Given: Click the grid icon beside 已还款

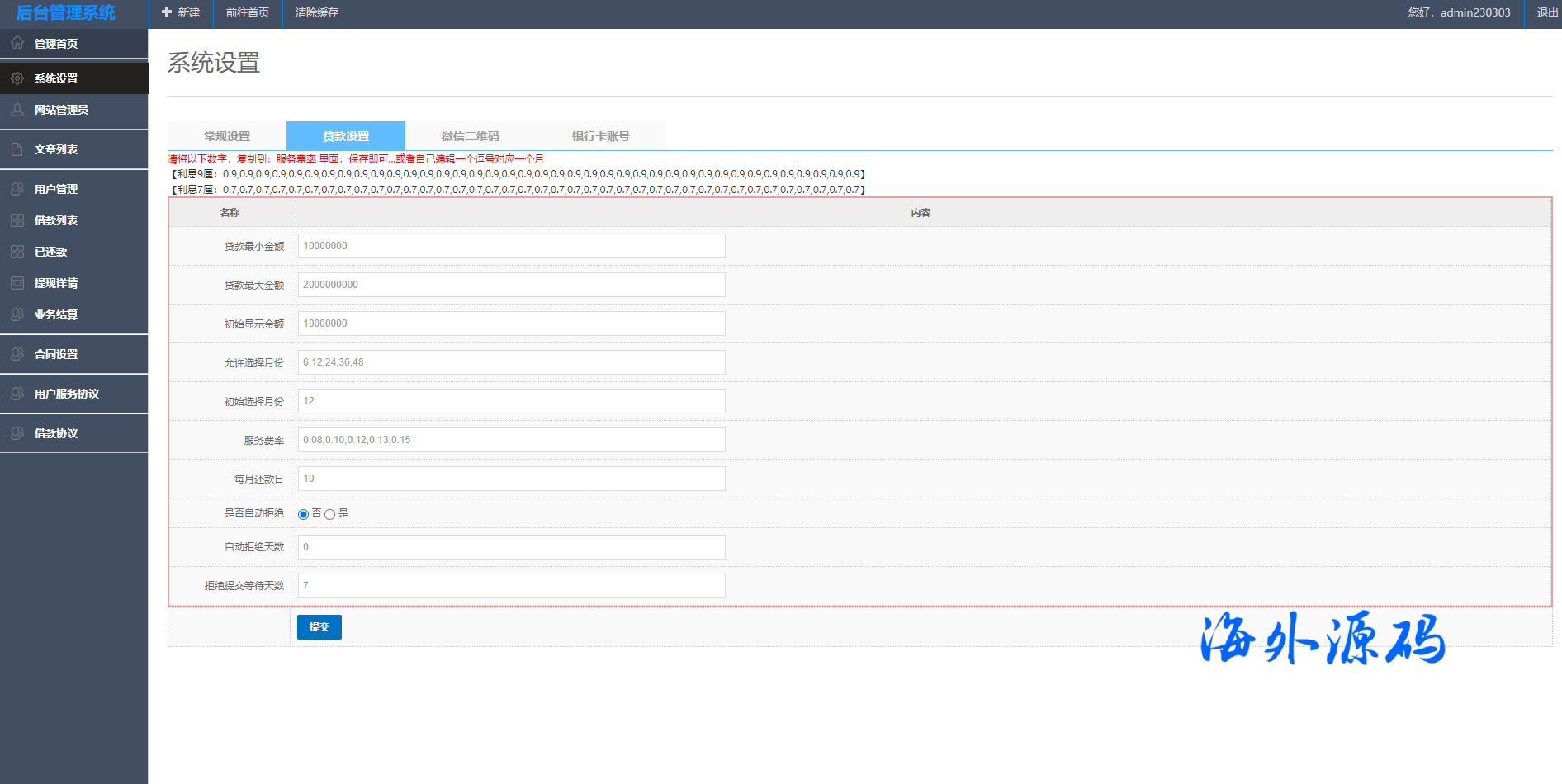Looking at the screenshot, I should (17, 252).
